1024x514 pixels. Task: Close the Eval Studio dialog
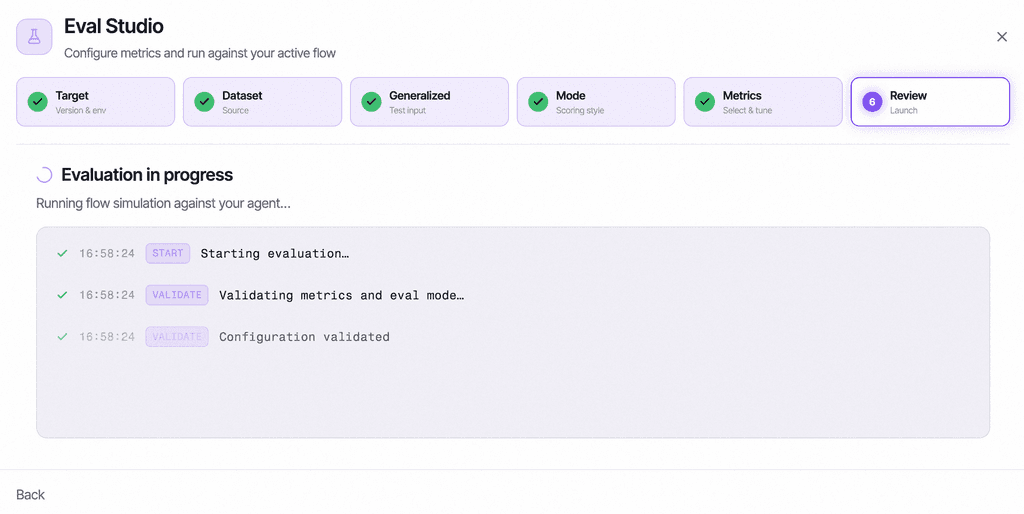pyautogui.click(x=1002, y=37)
